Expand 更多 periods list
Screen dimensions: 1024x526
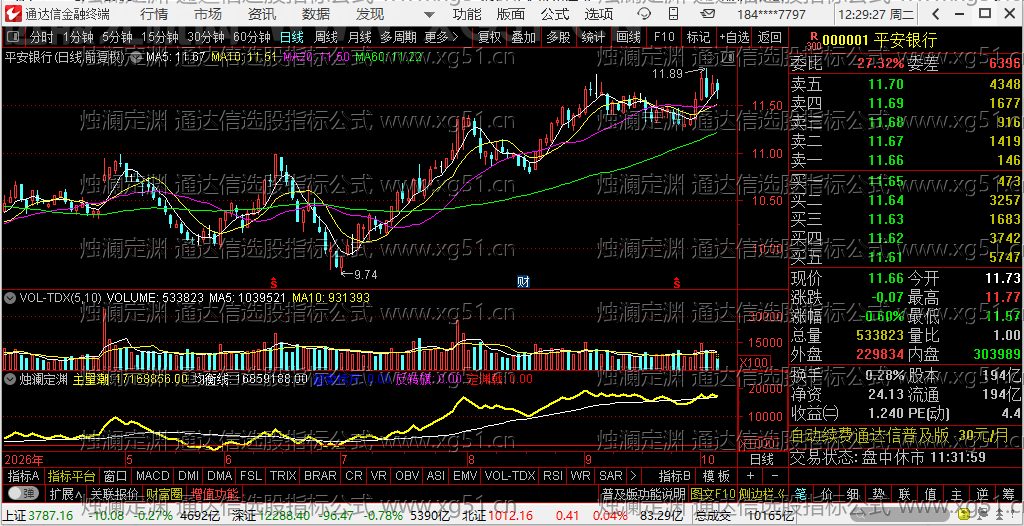(441, 37)
